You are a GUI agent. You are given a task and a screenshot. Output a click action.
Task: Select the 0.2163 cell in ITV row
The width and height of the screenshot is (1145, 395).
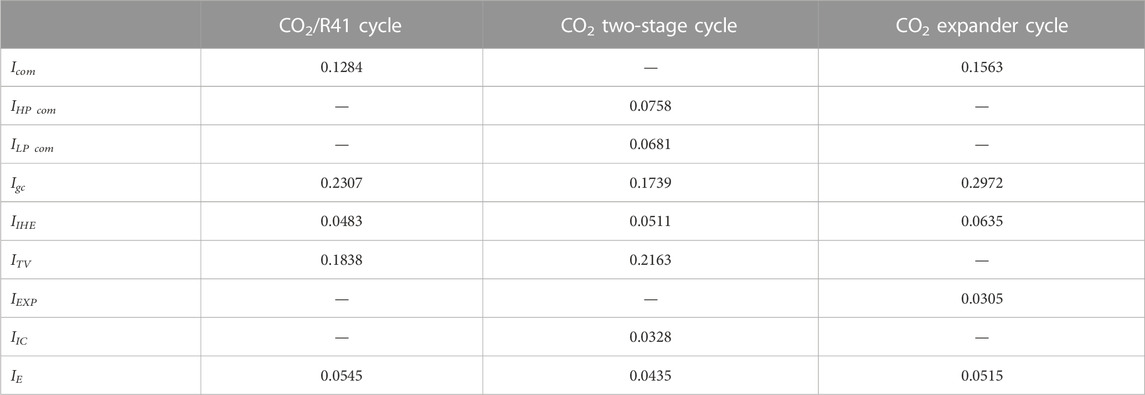coord(650,259)
